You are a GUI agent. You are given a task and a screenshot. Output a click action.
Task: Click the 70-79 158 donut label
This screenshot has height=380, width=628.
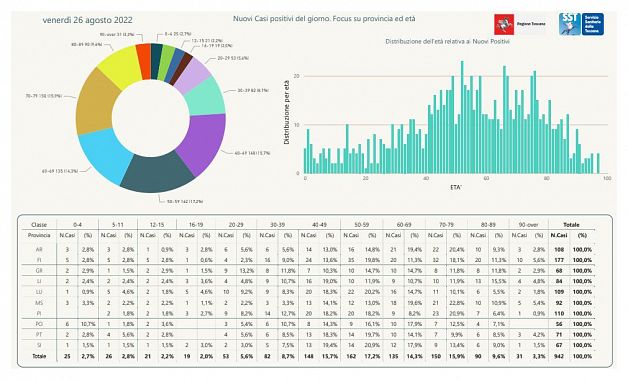pyautogui.click(x=44, y=96)
